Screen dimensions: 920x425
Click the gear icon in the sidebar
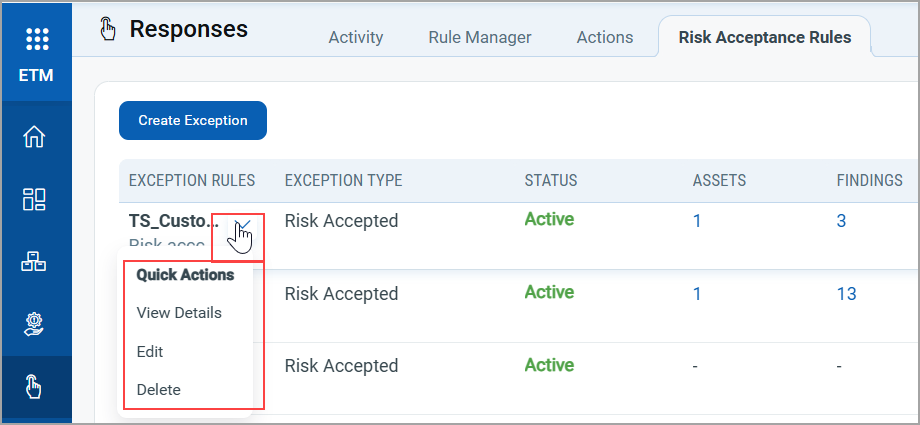click(x=35, y=324)
